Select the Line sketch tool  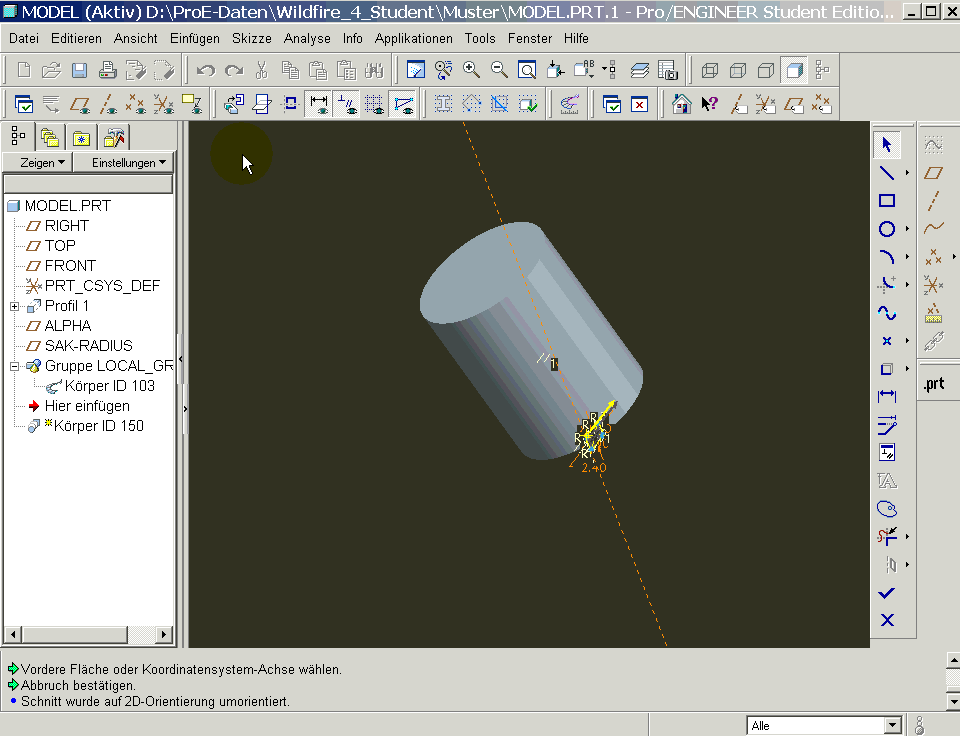tap(887, 173)
